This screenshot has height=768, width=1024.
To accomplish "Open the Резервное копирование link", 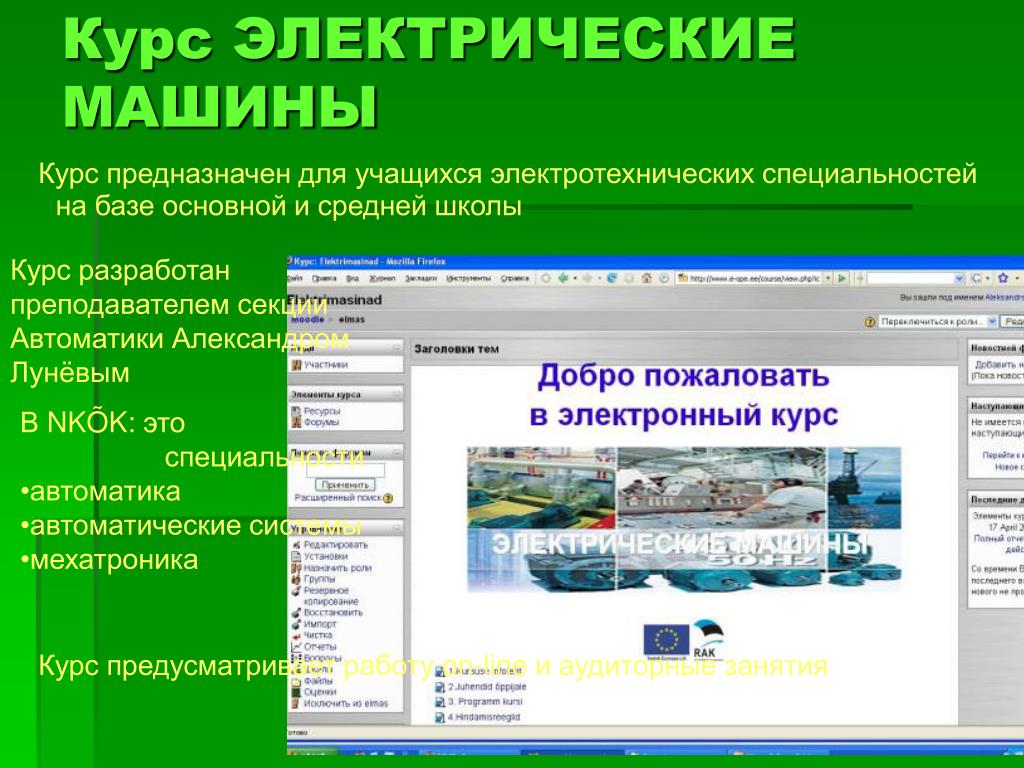I will click(x=331, y=596).
